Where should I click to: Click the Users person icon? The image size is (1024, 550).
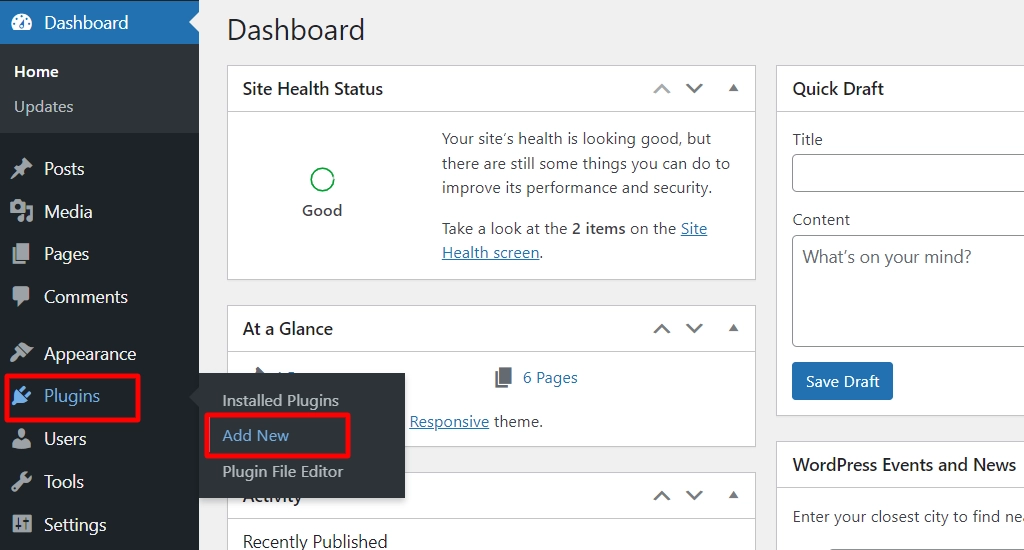tap(22, 438)
